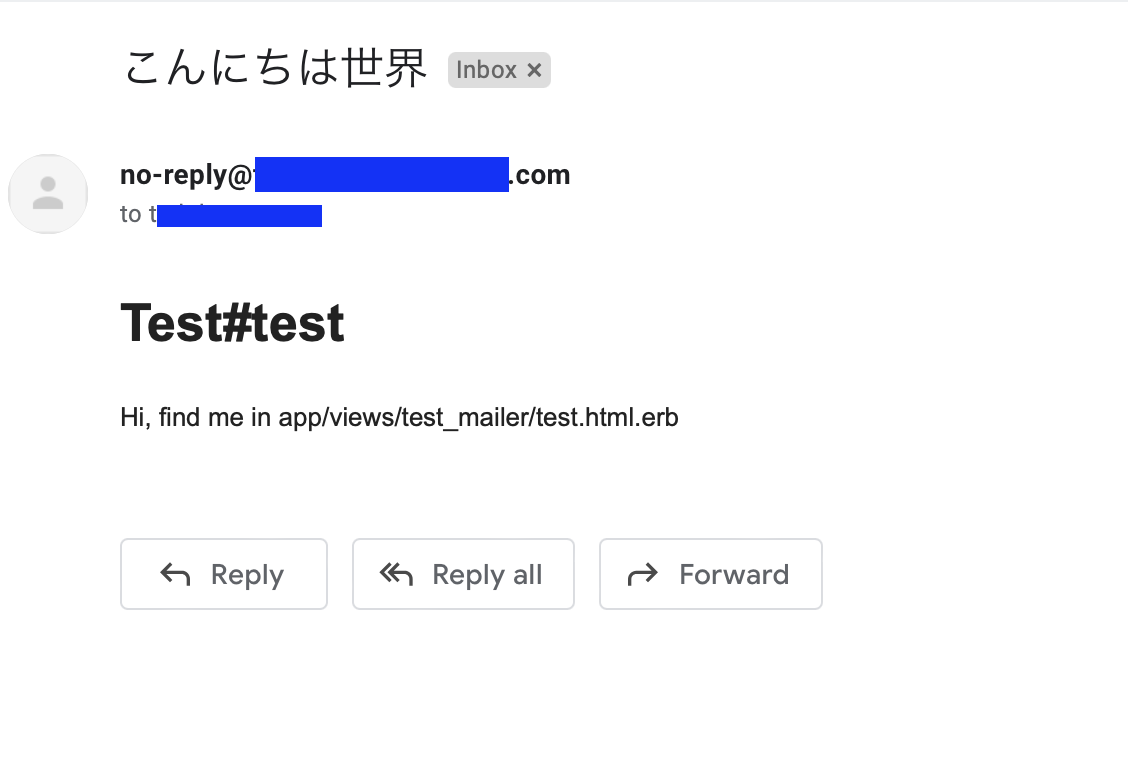Click the curved Reply arrow inside the button

(x=174, y=574)
